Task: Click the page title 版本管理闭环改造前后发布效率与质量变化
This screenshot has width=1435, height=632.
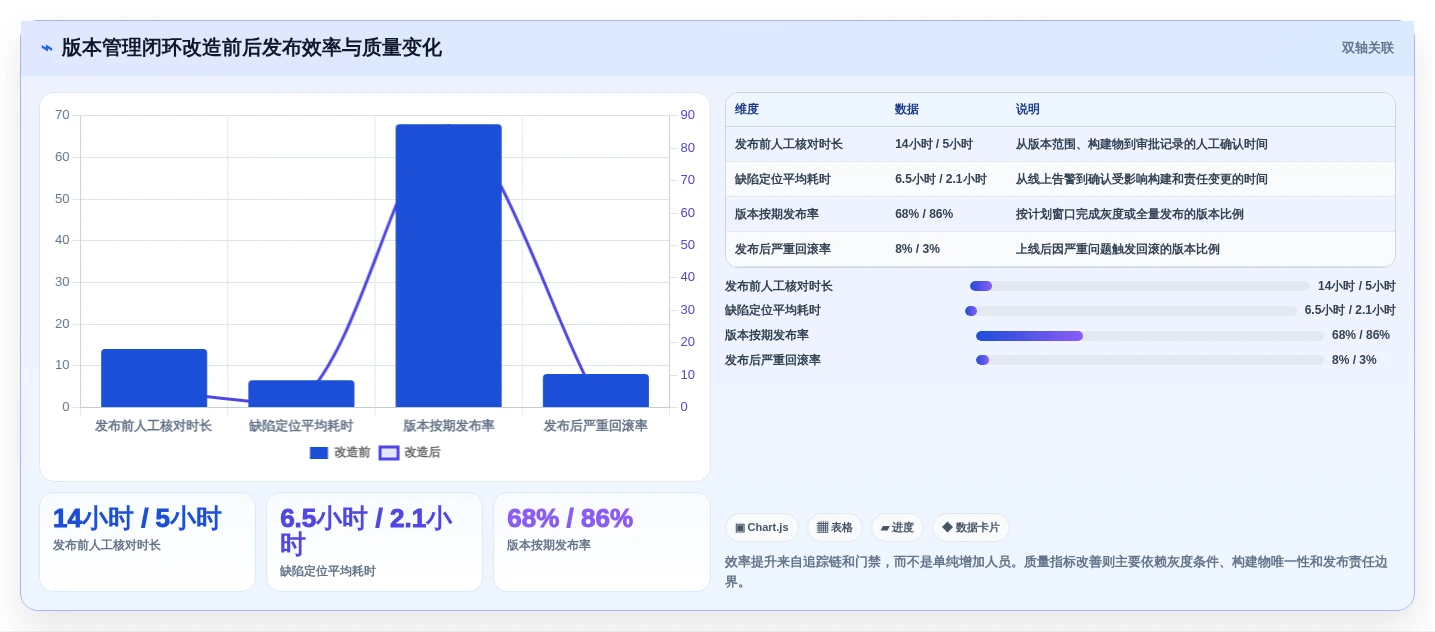Action: 252,48
